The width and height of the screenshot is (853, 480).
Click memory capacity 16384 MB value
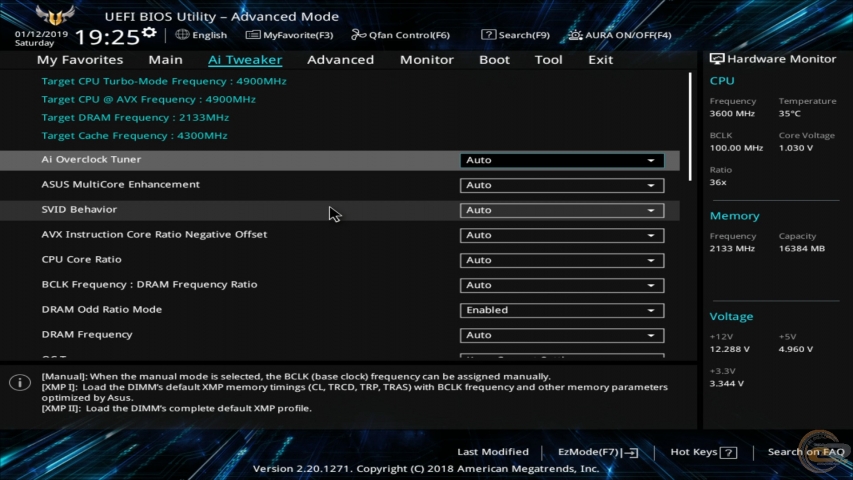801,249
